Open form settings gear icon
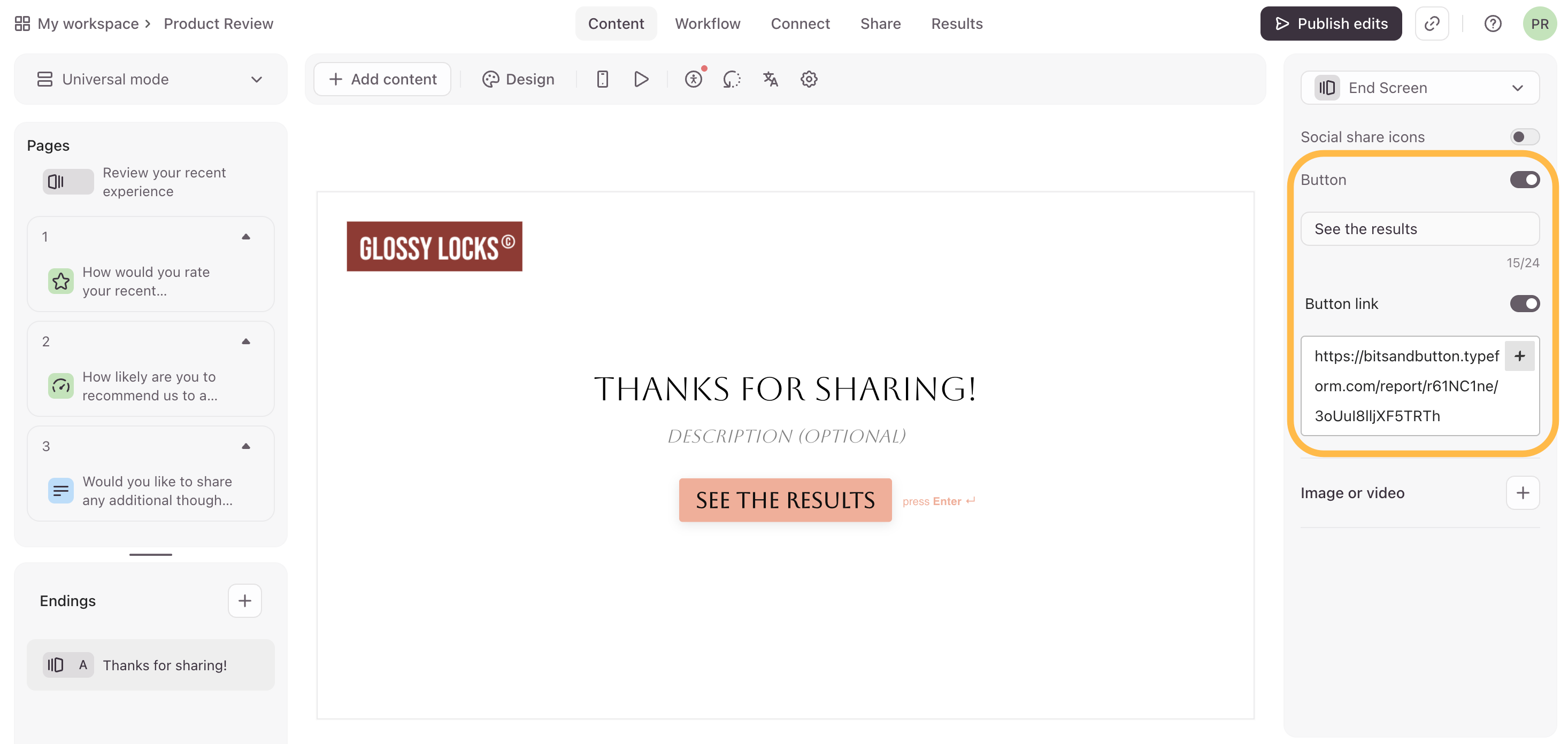 click(x=809, y=79)
